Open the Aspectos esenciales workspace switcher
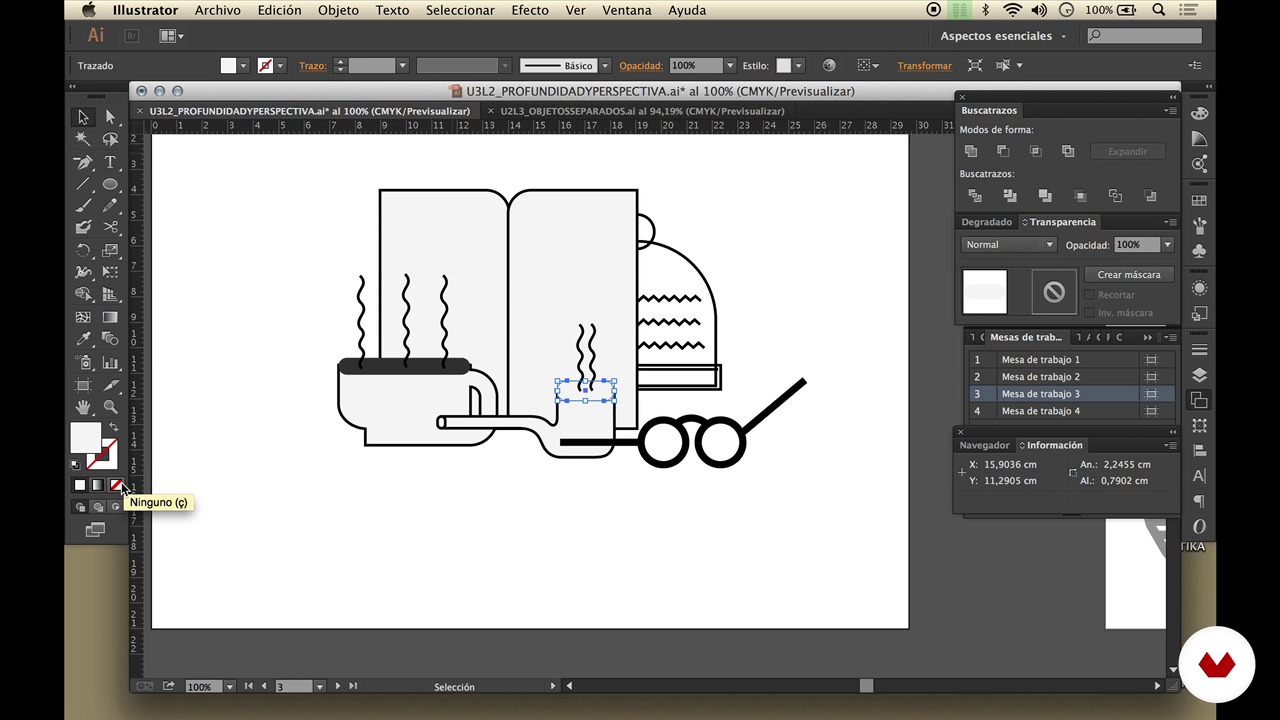The width and height of the screenshot is (1280, 720). 1003,36
